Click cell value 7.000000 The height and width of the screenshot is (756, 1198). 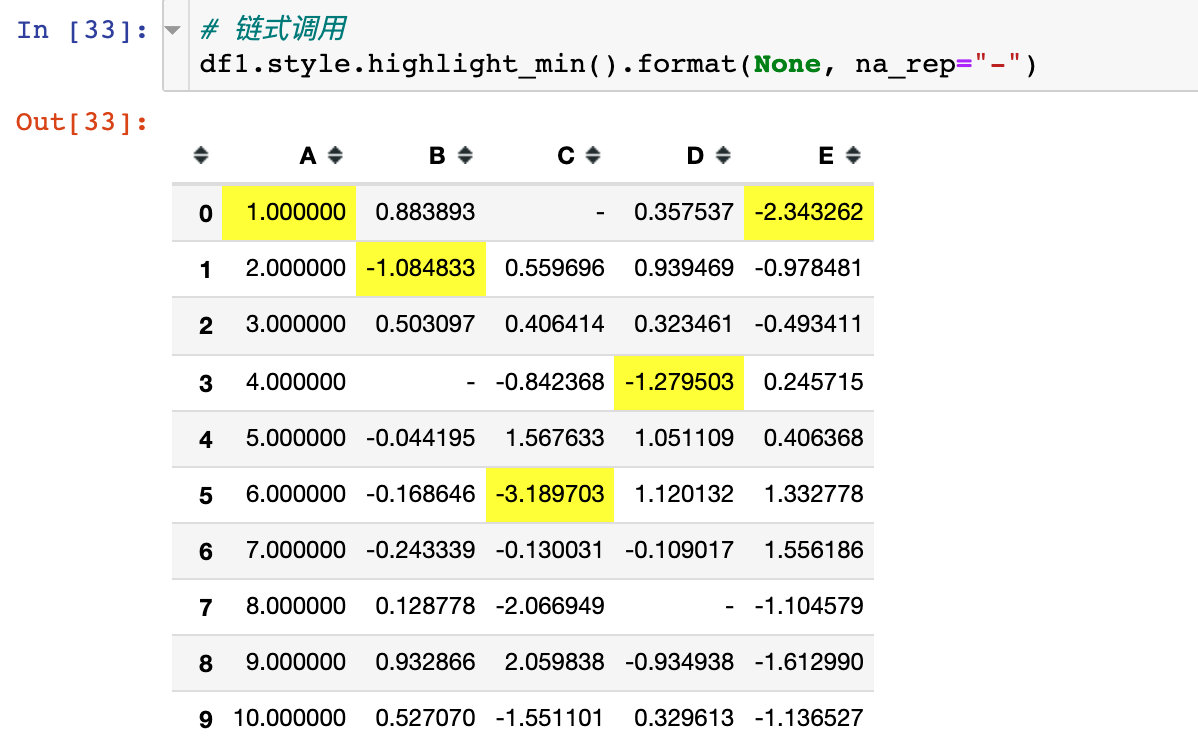tap(296, 550)
